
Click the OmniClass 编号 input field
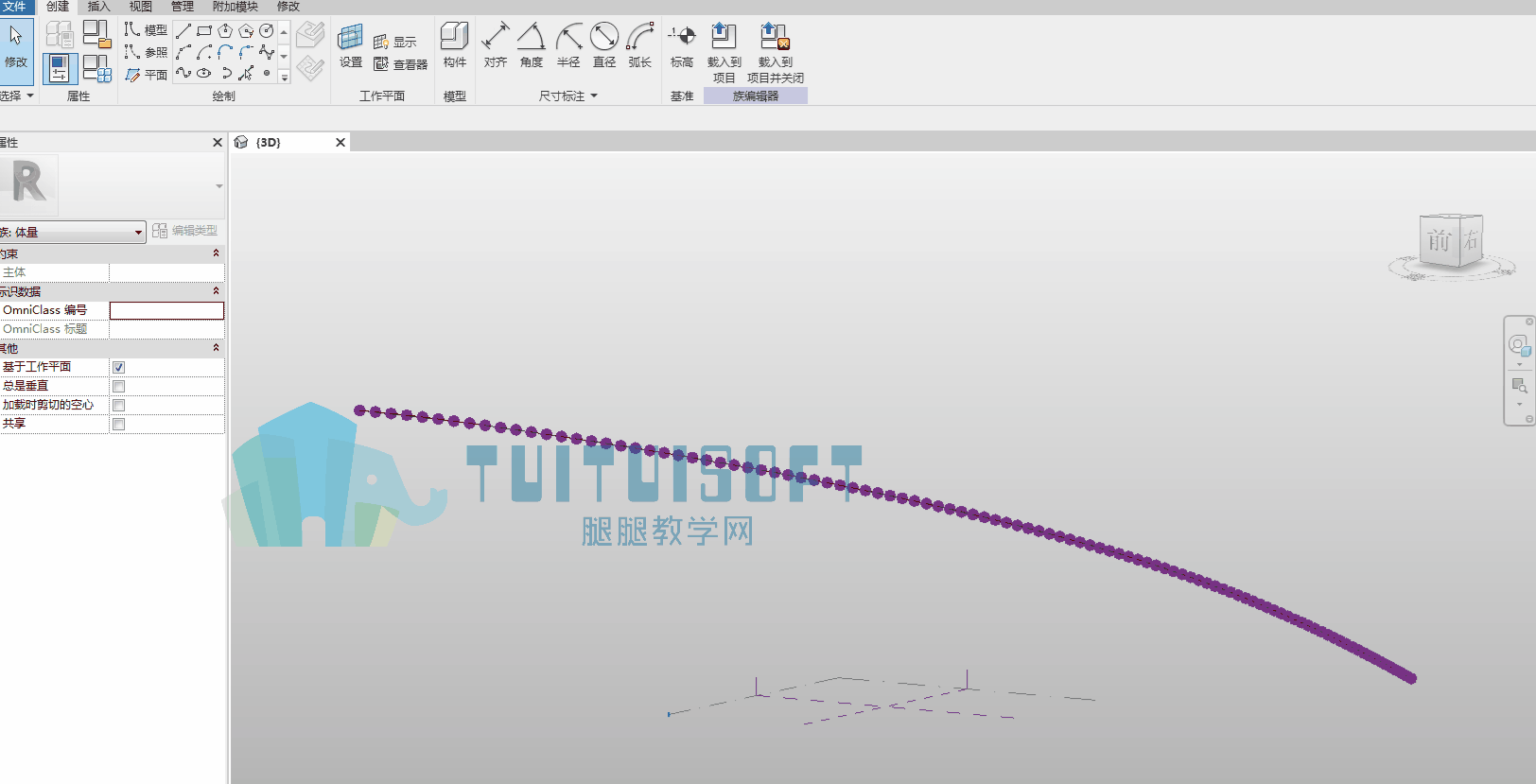[x=166, y=310]
